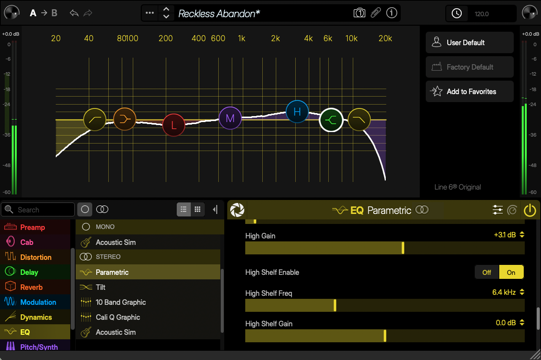Click the aperture icon in EQ header
Screen dimensions: 541x360
coord(237,210)
